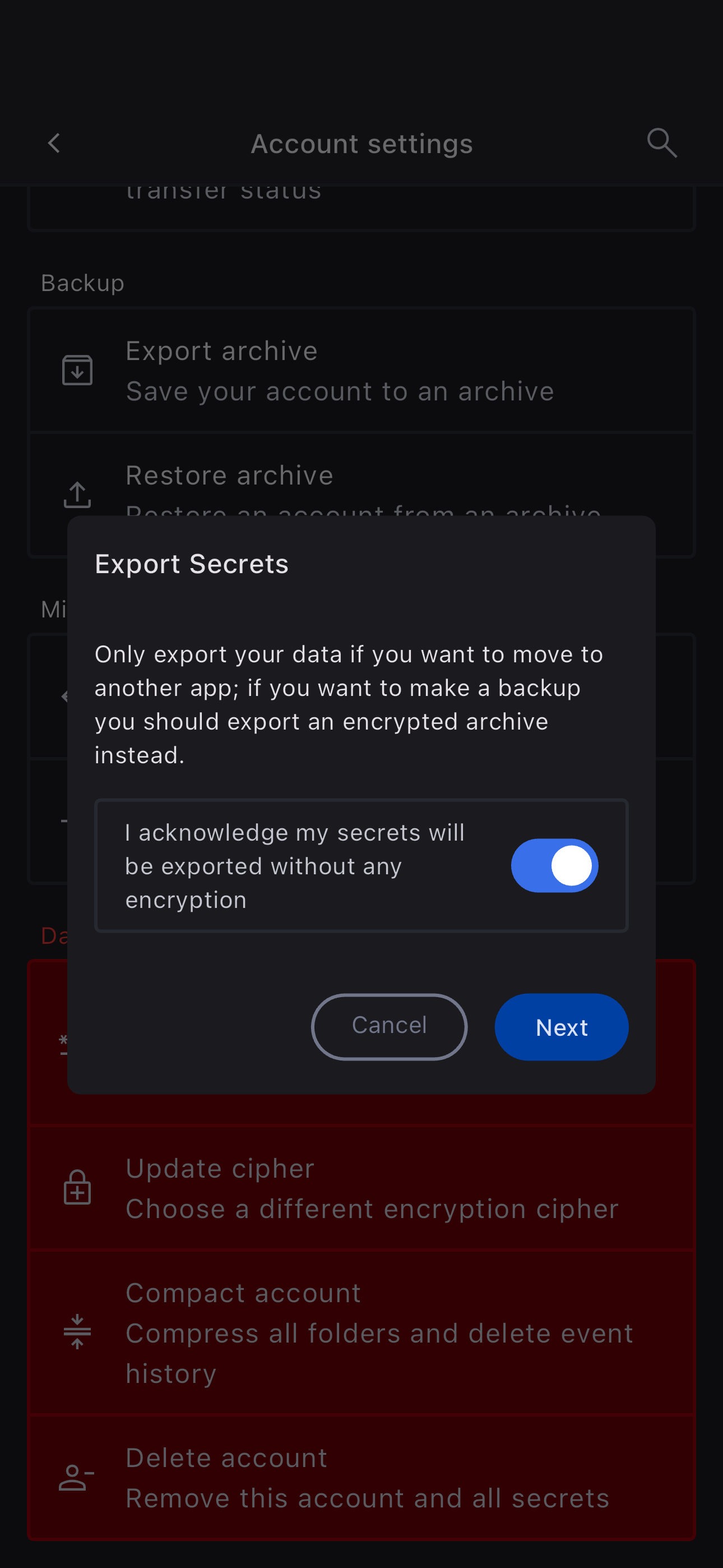Image resolution: width=723 pixels, height=1568 pixels.
Task: Cancel the Export Secrets dialog
Action: 390,1026
